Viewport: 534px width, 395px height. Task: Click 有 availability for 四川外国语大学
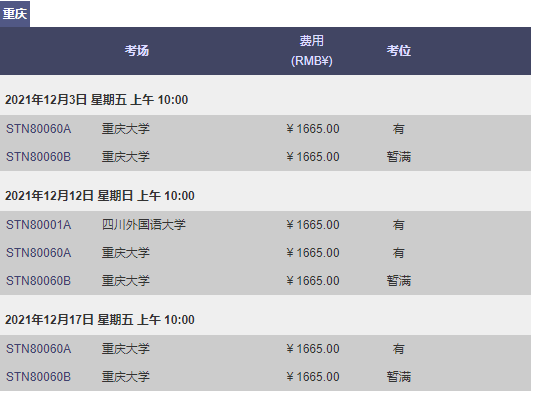pos(398,225)
